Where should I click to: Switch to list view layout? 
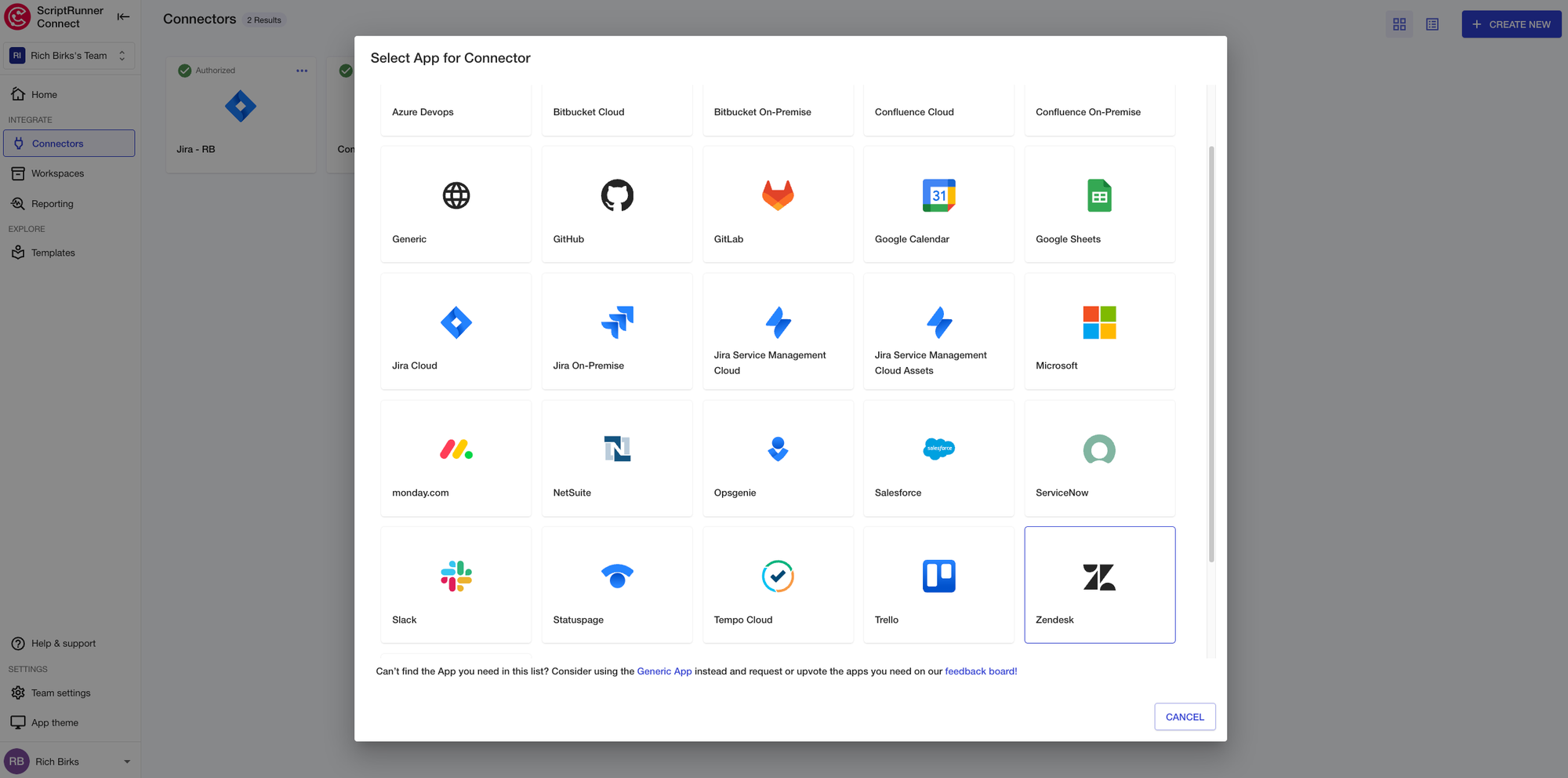coord(1432,24)
